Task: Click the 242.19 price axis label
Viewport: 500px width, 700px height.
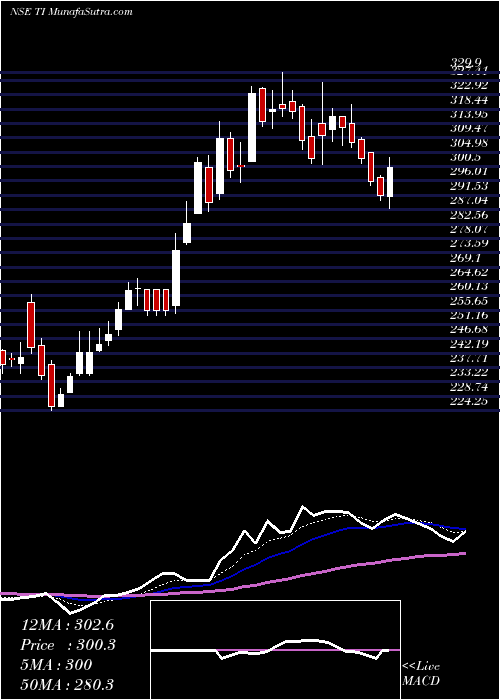Action: tap(471, 344)
